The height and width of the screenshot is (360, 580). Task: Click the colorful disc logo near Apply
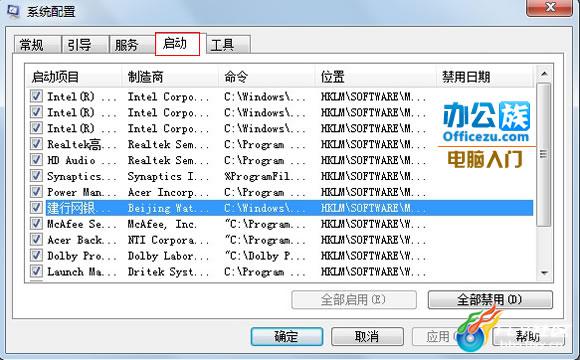476,329
